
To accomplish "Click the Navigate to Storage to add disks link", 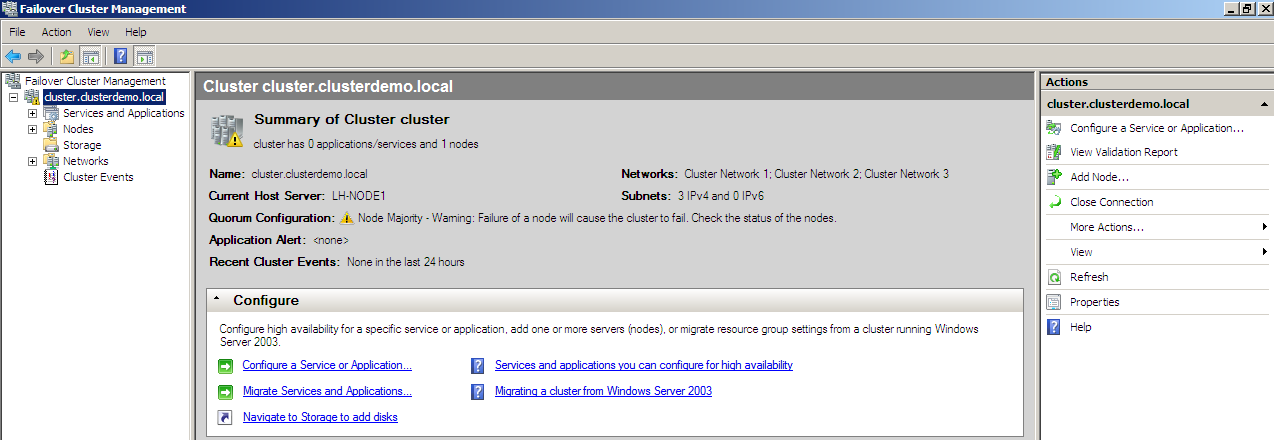I will click(320, 417).
